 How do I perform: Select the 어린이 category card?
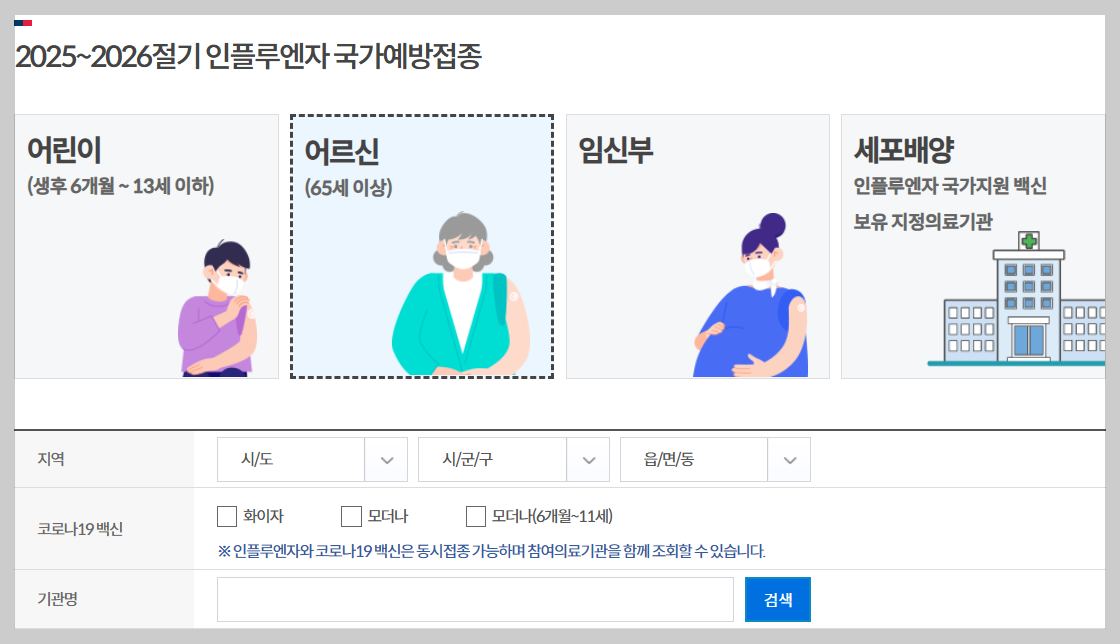pos(146,246)
